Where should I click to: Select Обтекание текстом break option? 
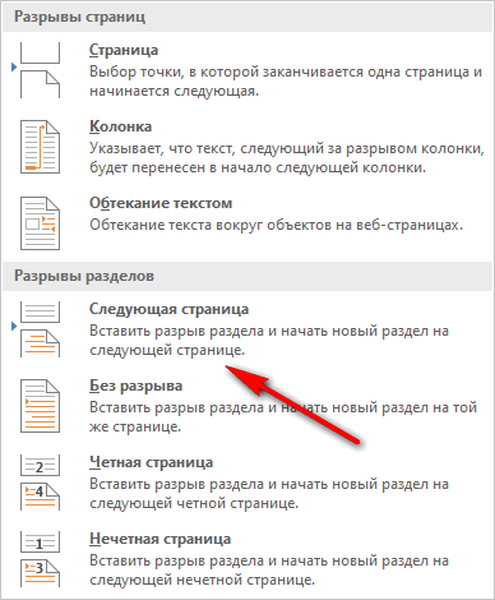(x=247, y=223)
